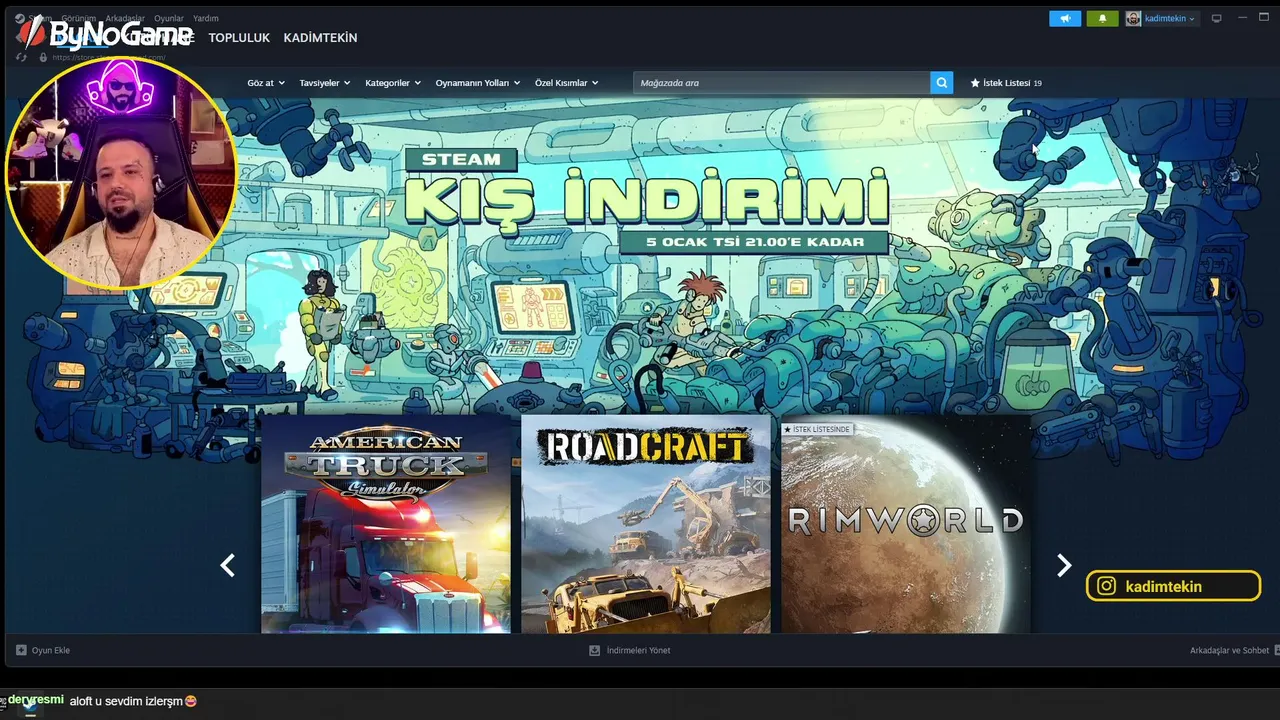
Task: Click the store URL in address bar
Action: [108, 57]
